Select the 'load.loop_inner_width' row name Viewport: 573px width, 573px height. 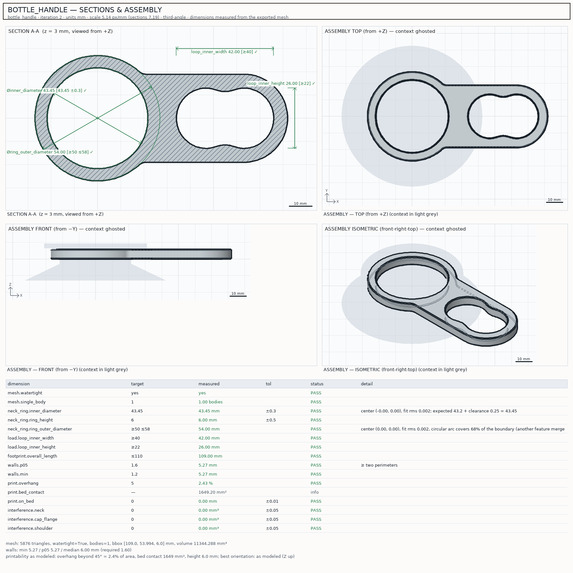coord(31,438)
